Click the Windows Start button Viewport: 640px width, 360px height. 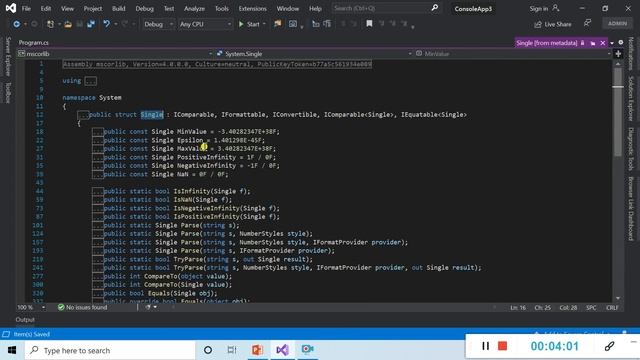tap(12, 350)
